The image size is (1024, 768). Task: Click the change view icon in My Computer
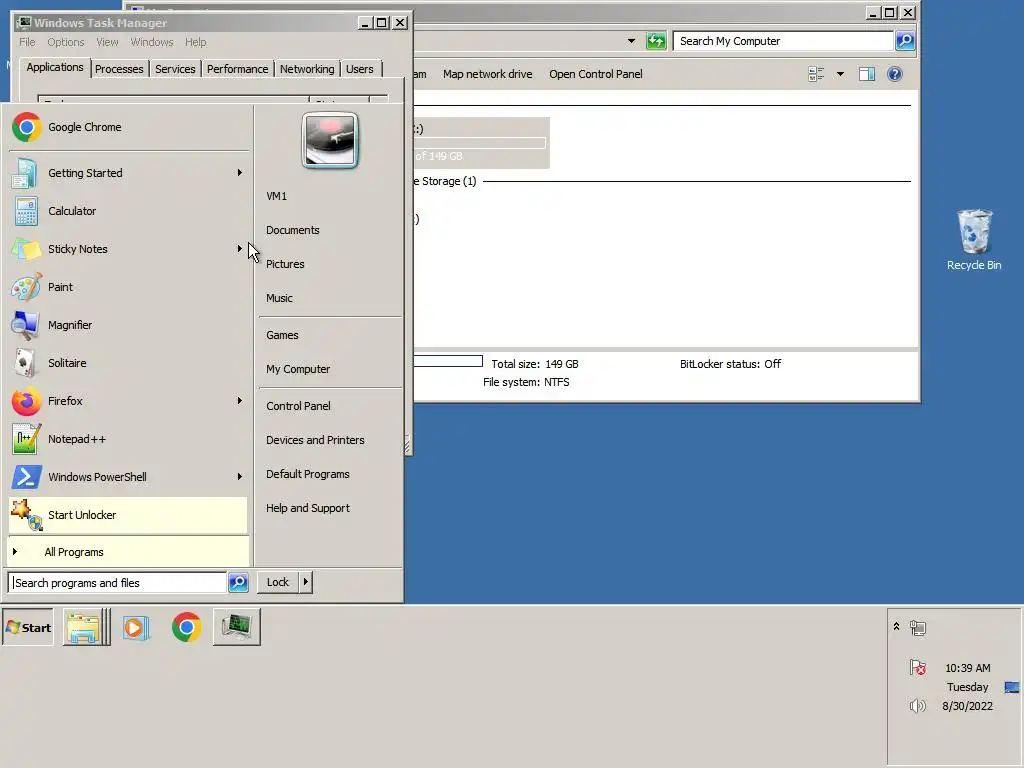point(816,74)
